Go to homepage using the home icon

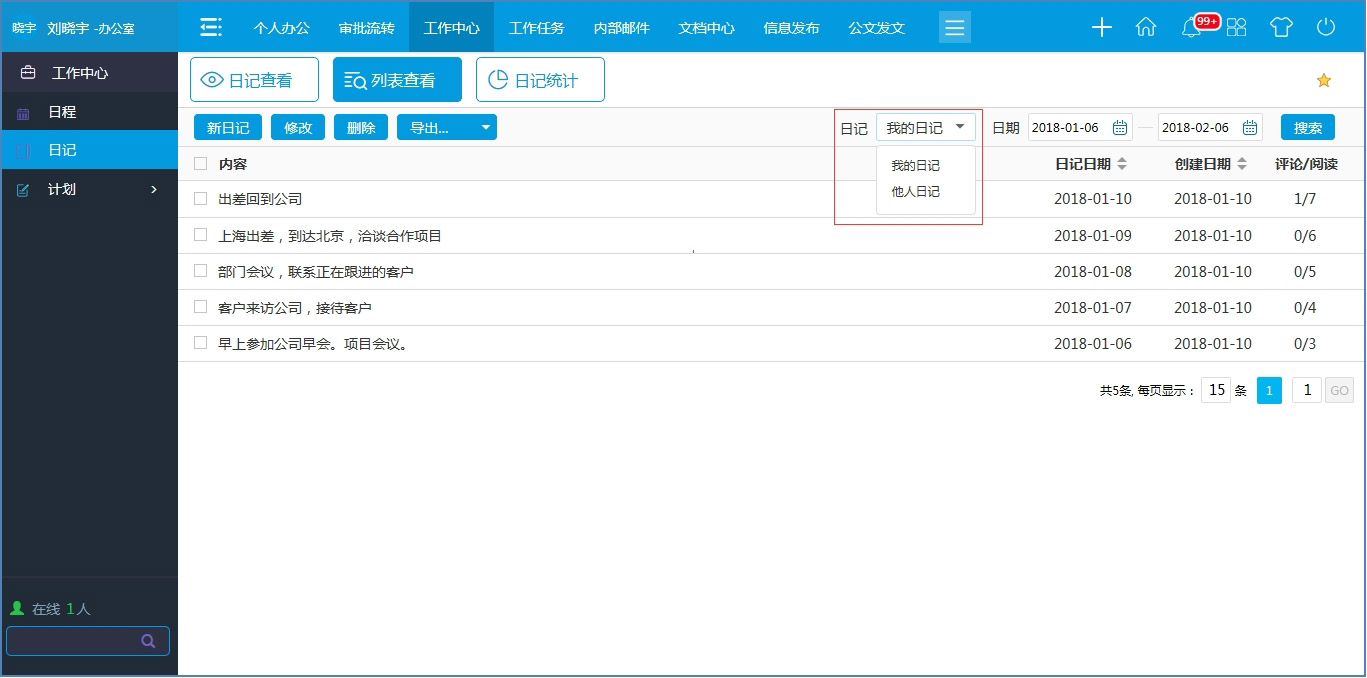click(1145, 27)
